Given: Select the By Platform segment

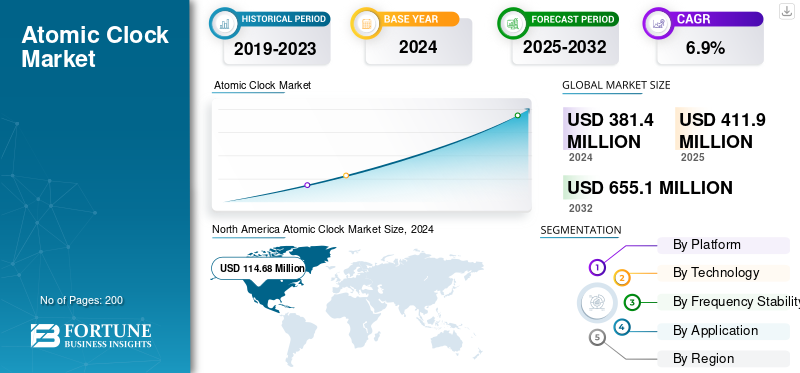Looking at the screenshot, I should pyautogui.click(x=723, y=245).
